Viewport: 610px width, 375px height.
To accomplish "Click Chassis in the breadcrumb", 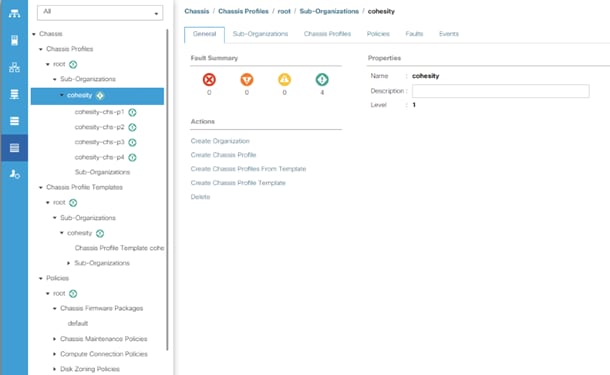I will click(x=196, y=11).
